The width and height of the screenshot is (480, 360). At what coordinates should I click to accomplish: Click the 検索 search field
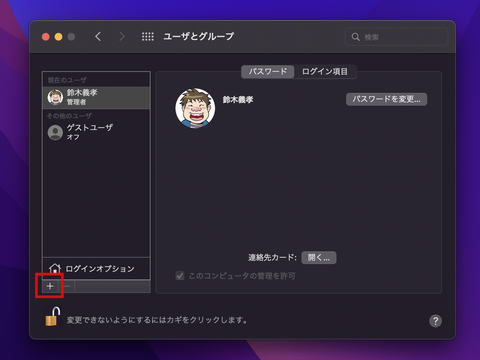click(x=397, y=37)
